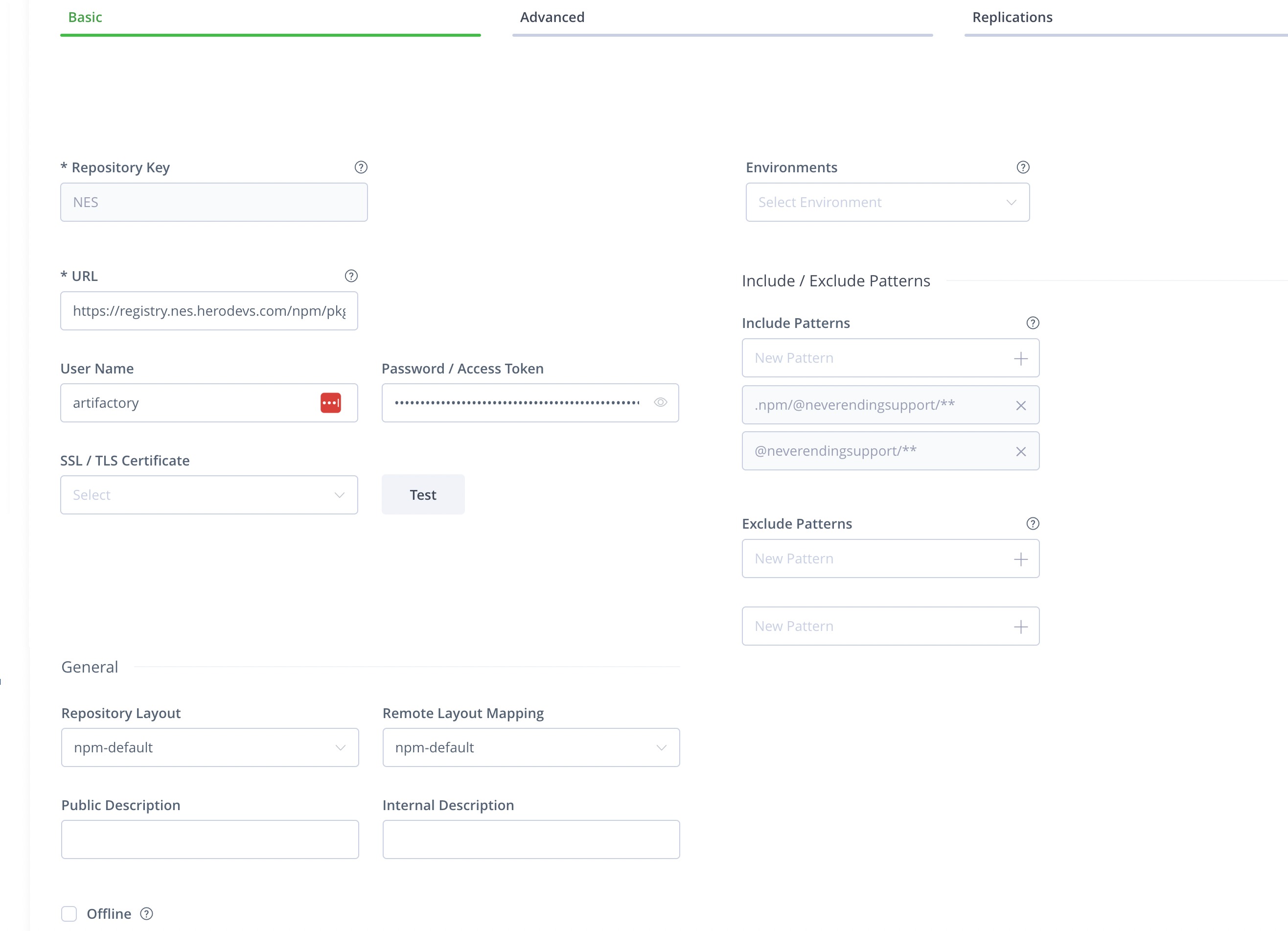
Task: Click the password manager icon in User Name
Action: 330,403
